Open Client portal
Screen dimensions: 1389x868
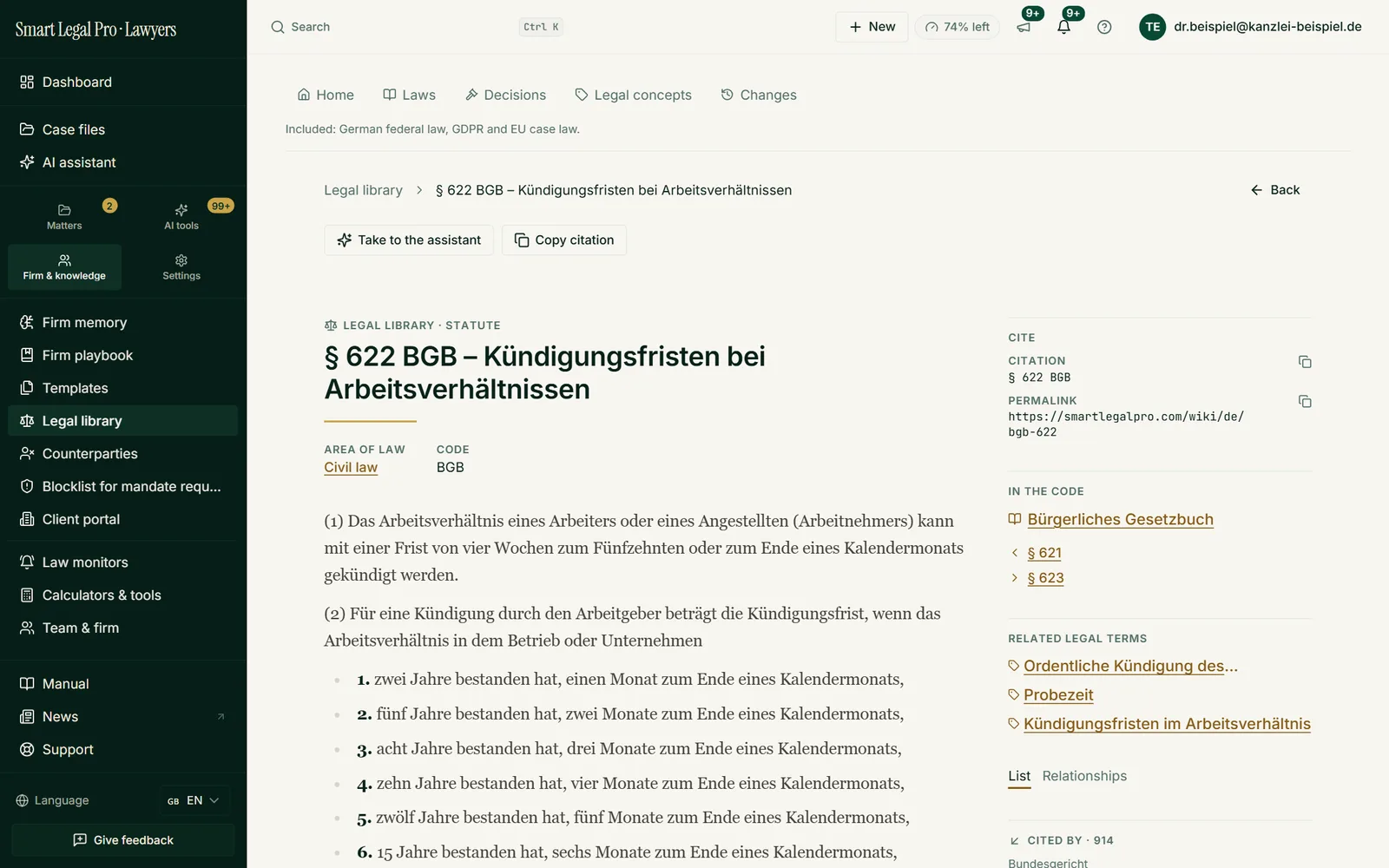tap(123, 519)
